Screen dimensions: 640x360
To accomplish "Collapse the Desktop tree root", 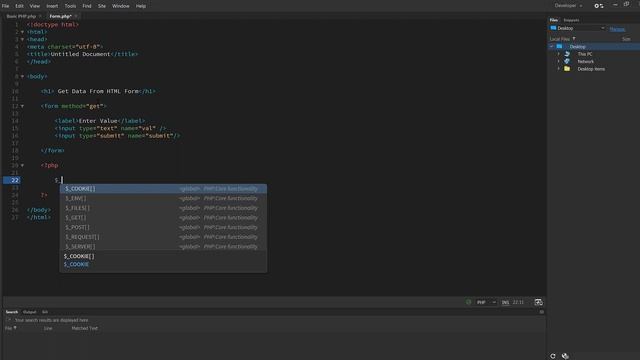I will click(552, 47).
